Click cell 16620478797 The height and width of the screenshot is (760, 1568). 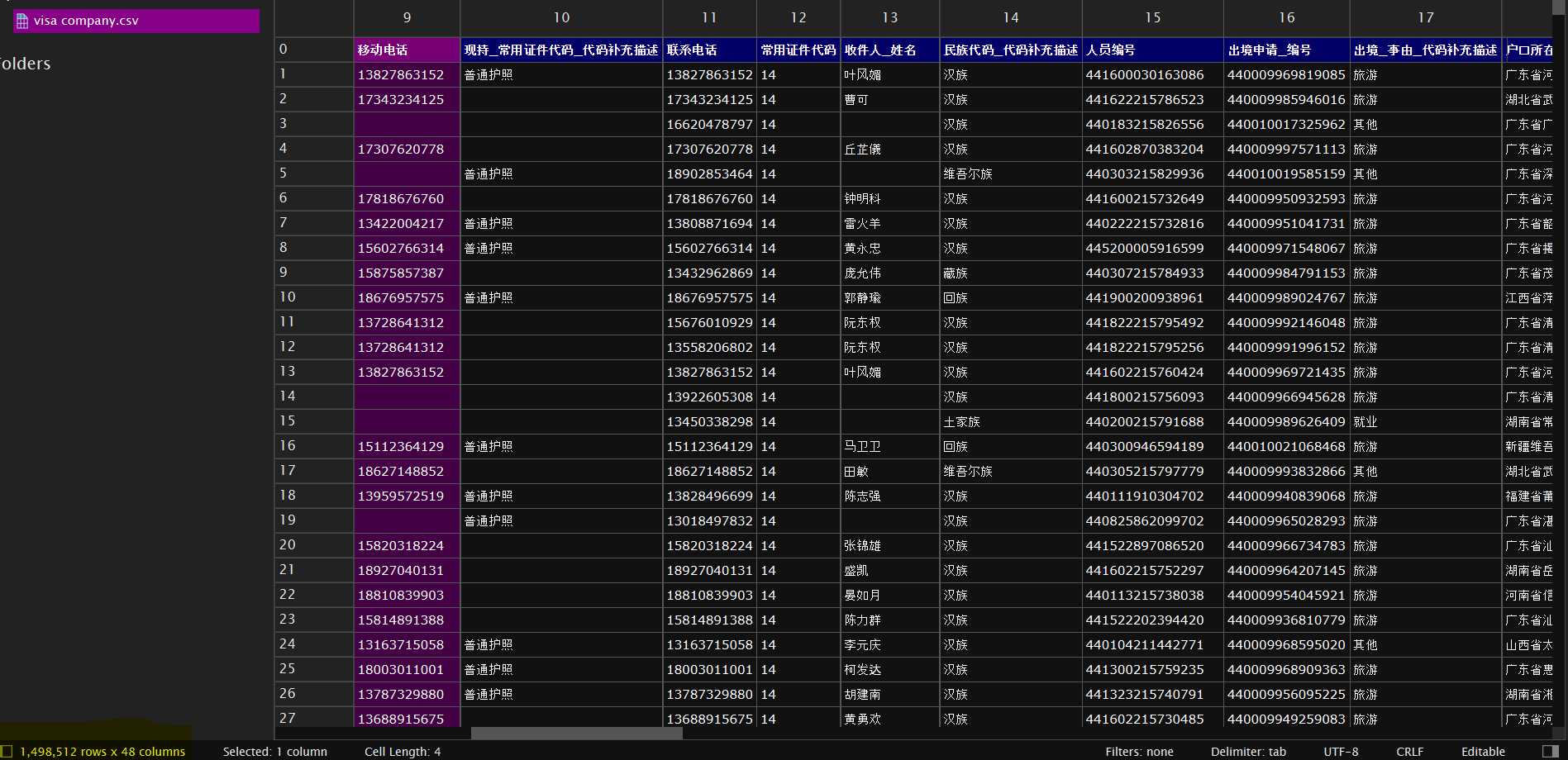click(x=709, y=124)
